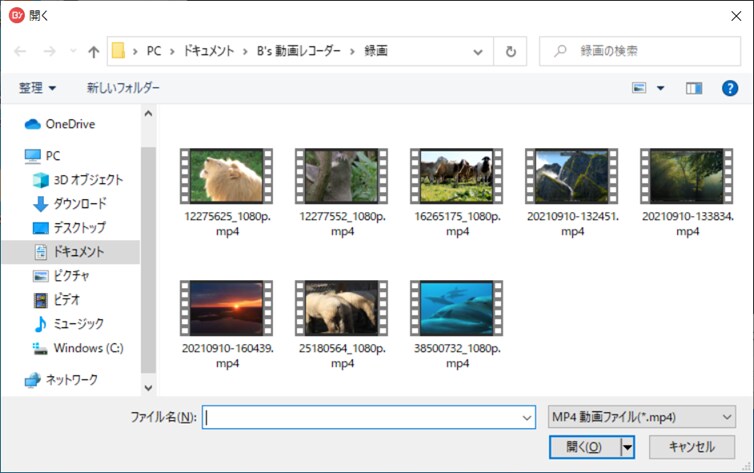Image resolution: width=754 pixels, height=473 pixels.
Task: Refresh the folder with the reload icon
Action: coord(511,51)
